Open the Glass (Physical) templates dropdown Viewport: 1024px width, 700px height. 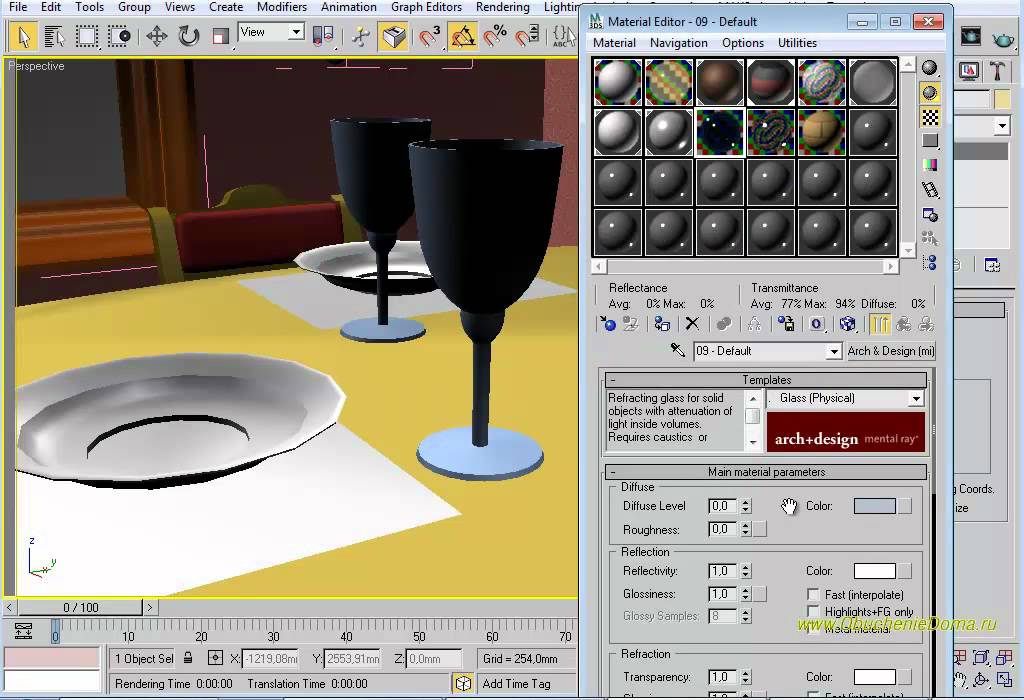pos(915,398)
